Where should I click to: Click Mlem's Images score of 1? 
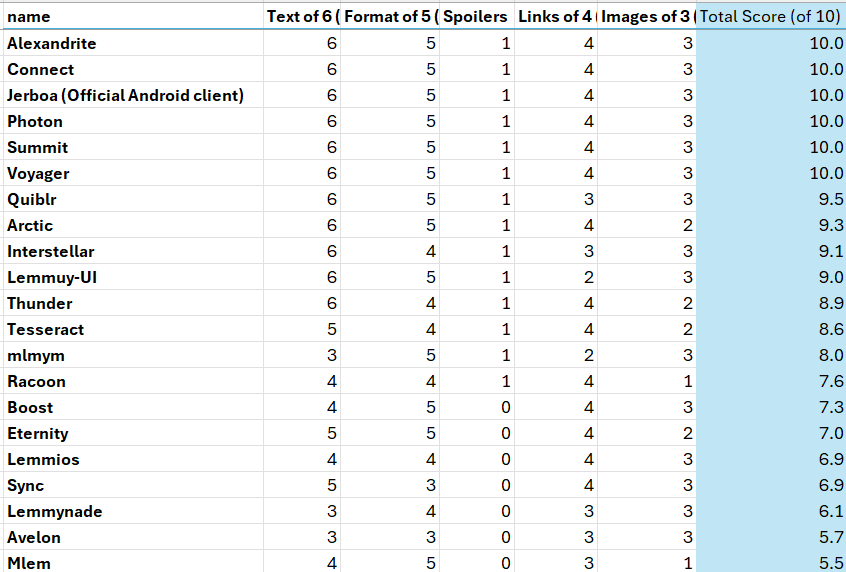coord(647,561)
